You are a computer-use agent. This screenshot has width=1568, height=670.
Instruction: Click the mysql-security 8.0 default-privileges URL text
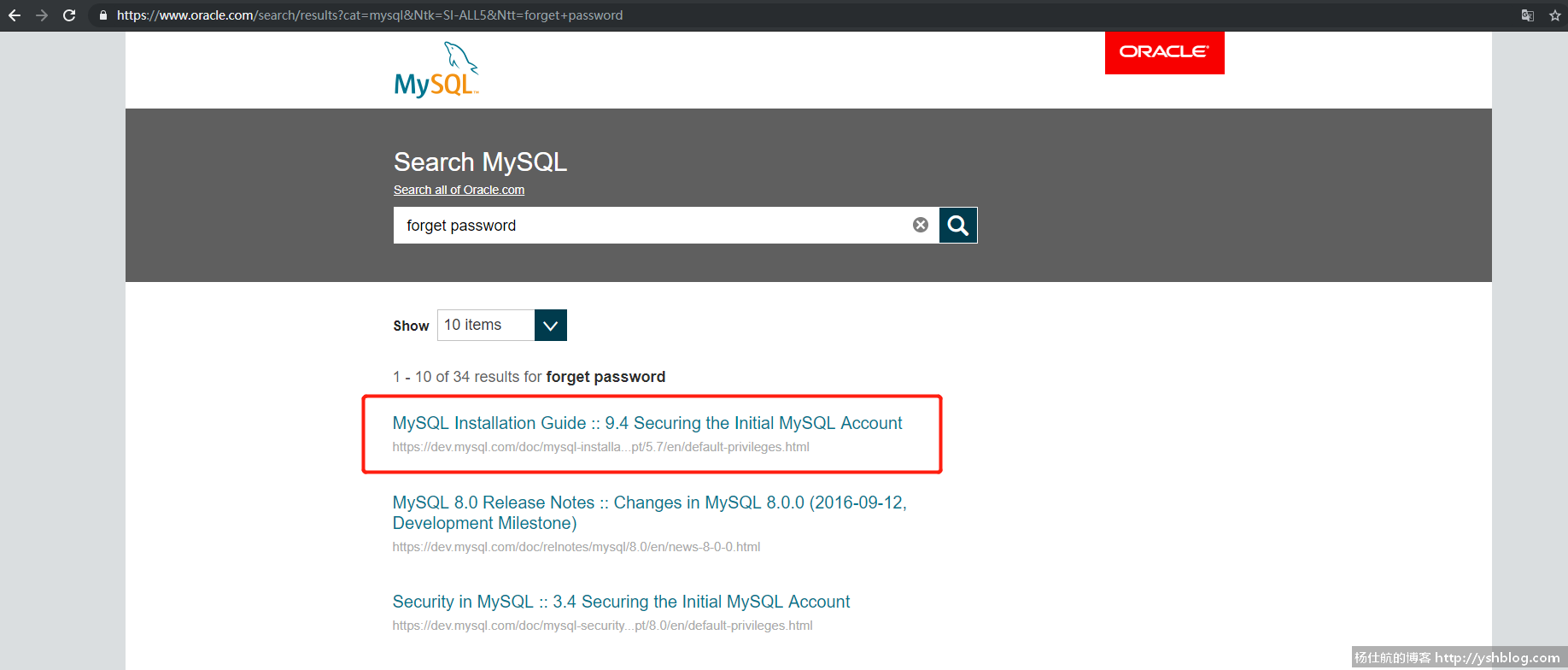[602, 626]
